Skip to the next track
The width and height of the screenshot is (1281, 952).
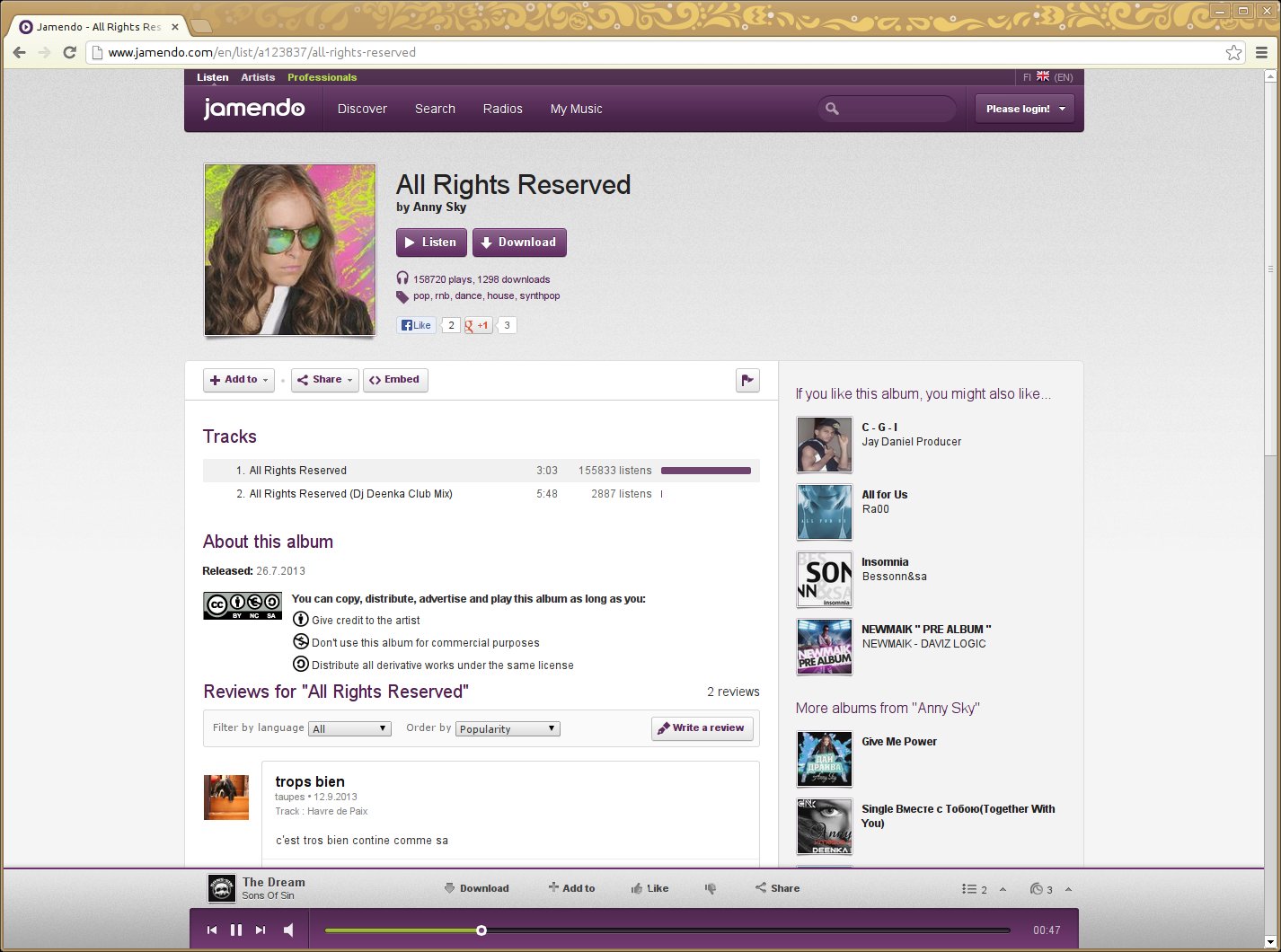pos(261,930)
